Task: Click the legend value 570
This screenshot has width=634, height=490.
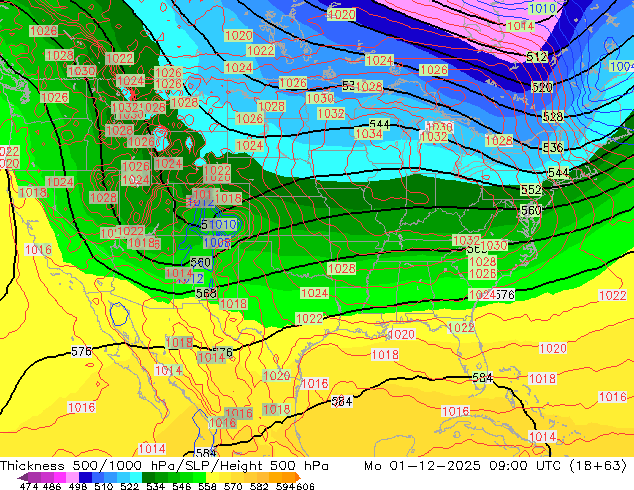Action: (233, 486)
